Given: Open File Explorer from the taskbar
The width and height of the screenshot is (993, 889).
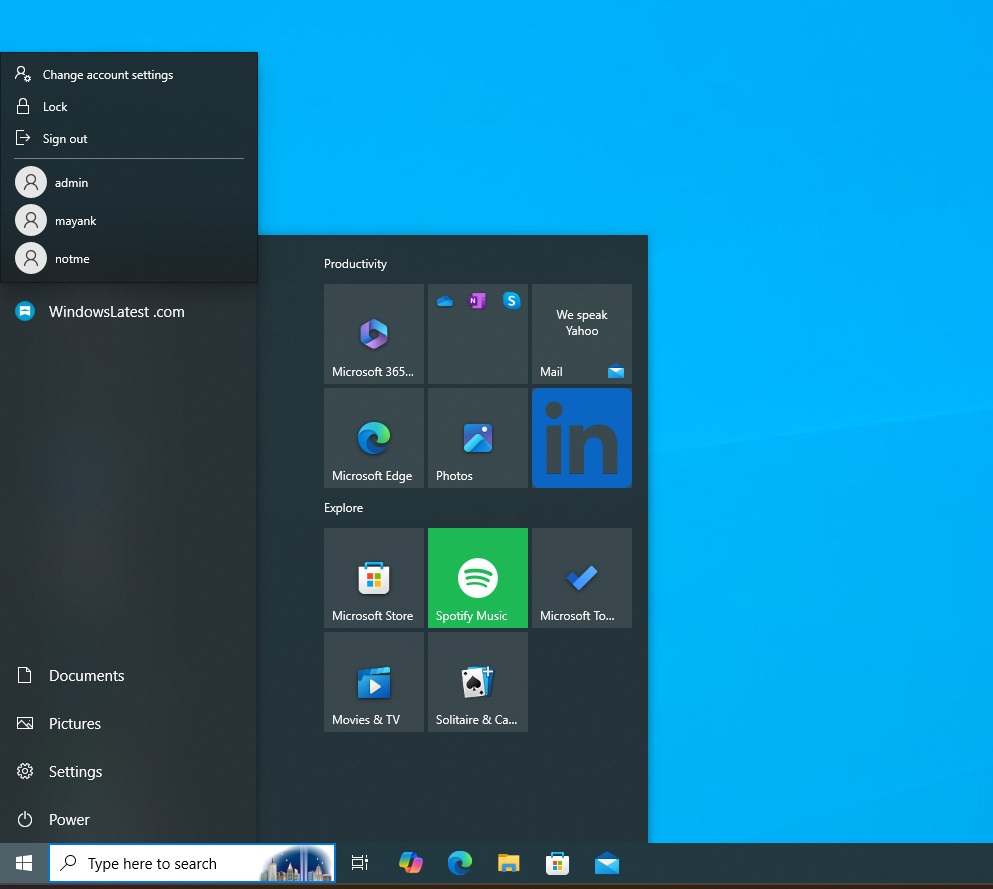Looking at the screenshot, I should [509, 864].
